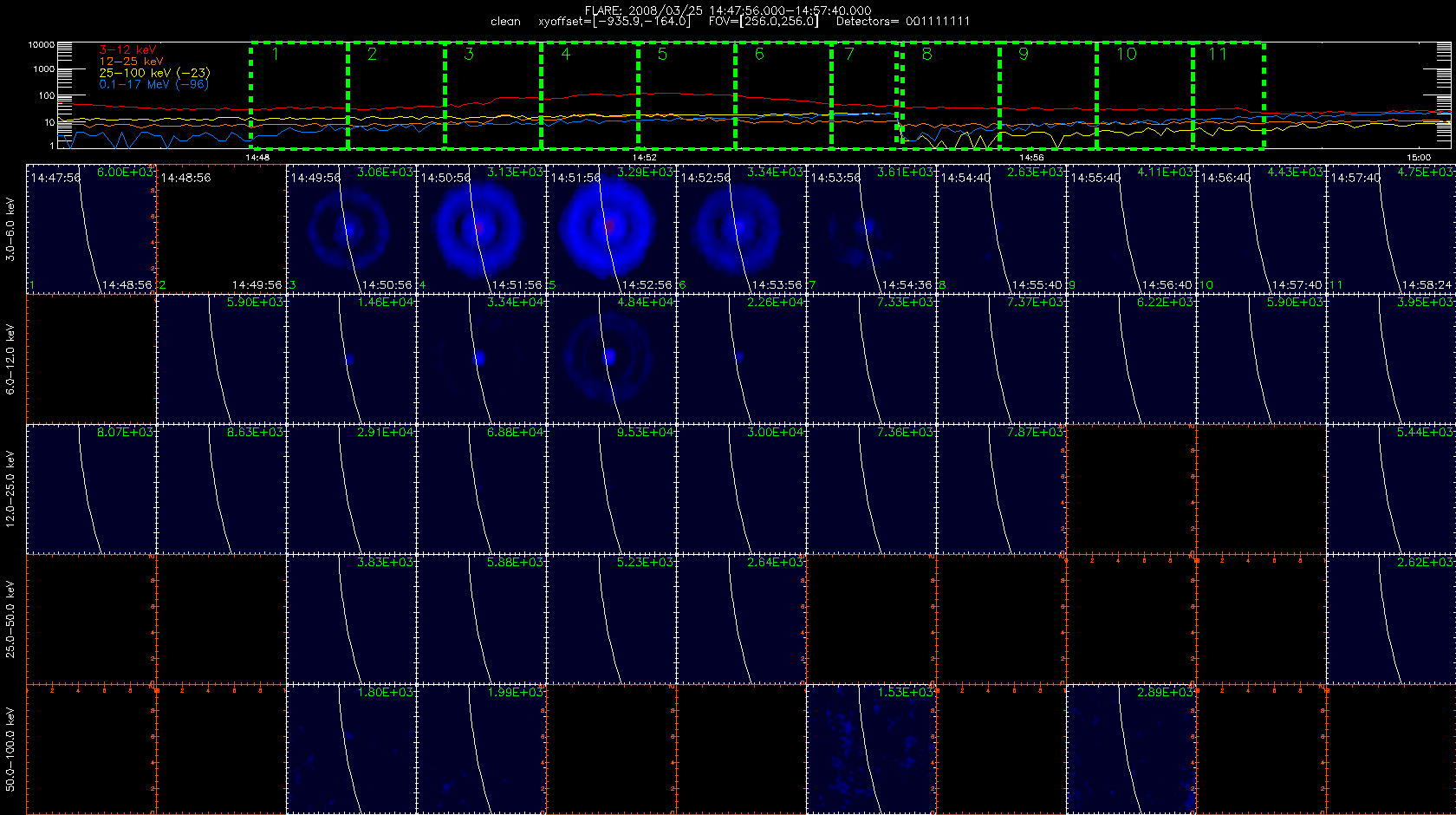The height and width of the screenshot is (815, 1456).
Task: Click the FLARE 2008/03/25 title line
Action: tap(728, 10)
